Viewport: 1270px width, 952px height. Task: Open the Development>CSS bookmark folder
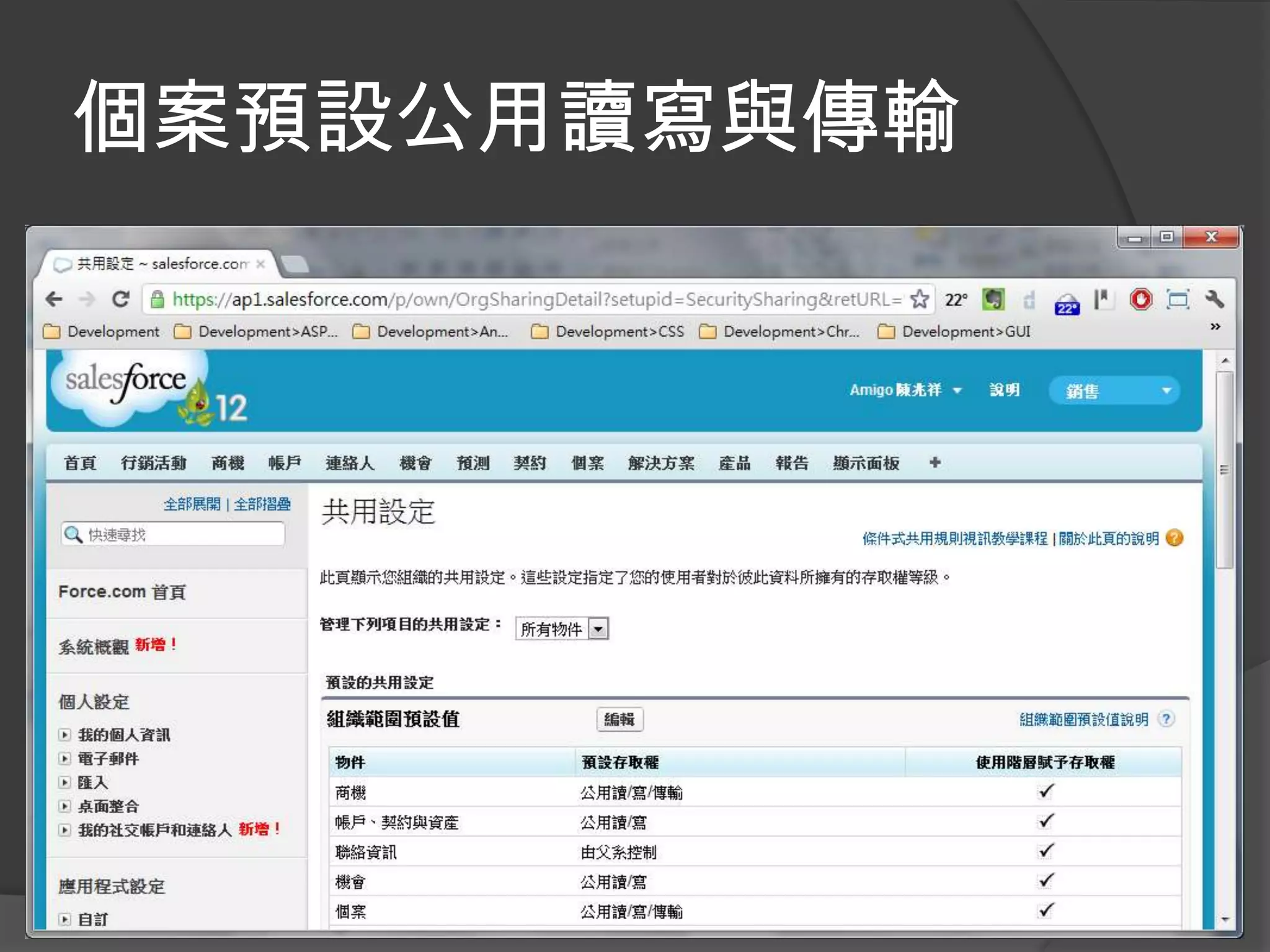point(608,332)
